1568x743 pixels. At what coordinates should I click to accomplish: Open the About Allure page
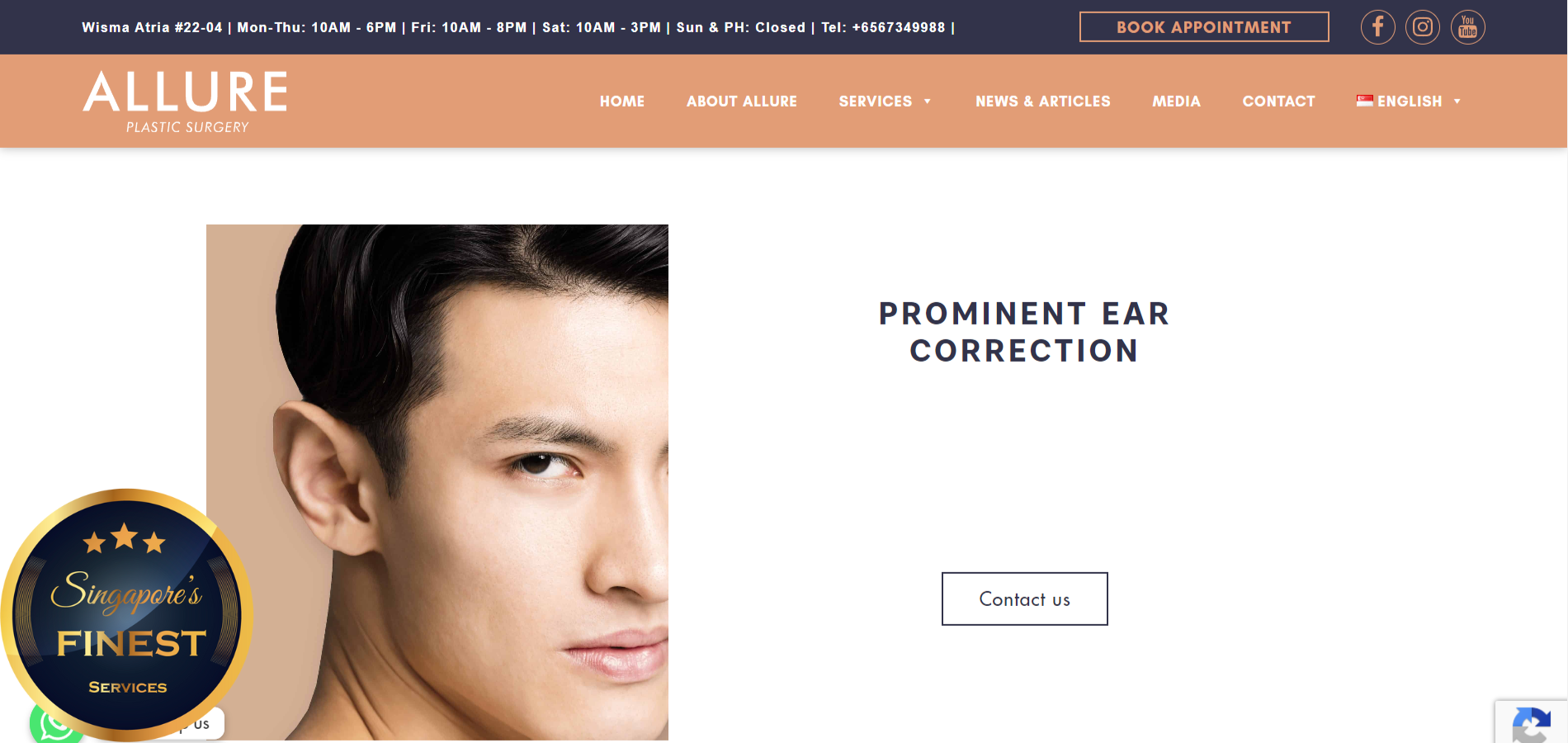742,102
